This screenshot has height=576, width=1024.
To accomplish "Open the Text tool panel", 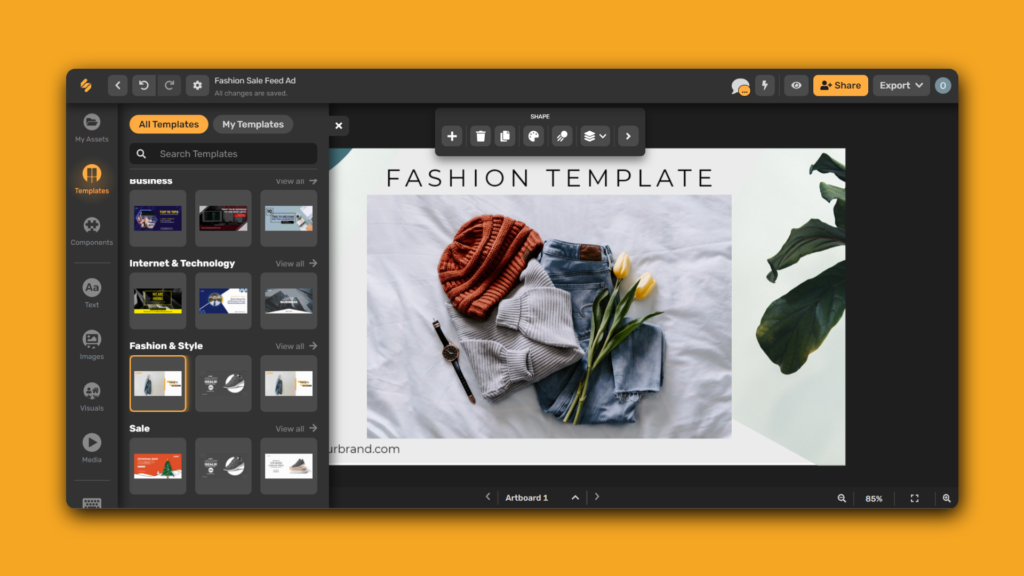I will point(91,293).
